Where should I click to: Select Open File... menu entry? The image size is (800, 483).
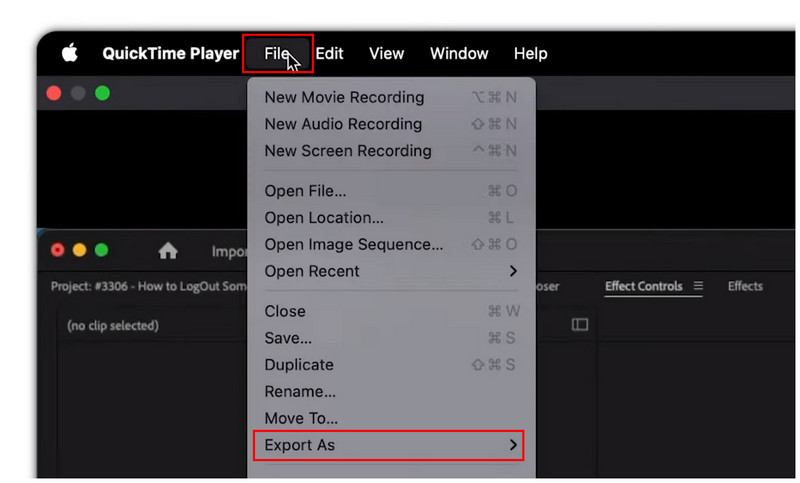point(391,191)
